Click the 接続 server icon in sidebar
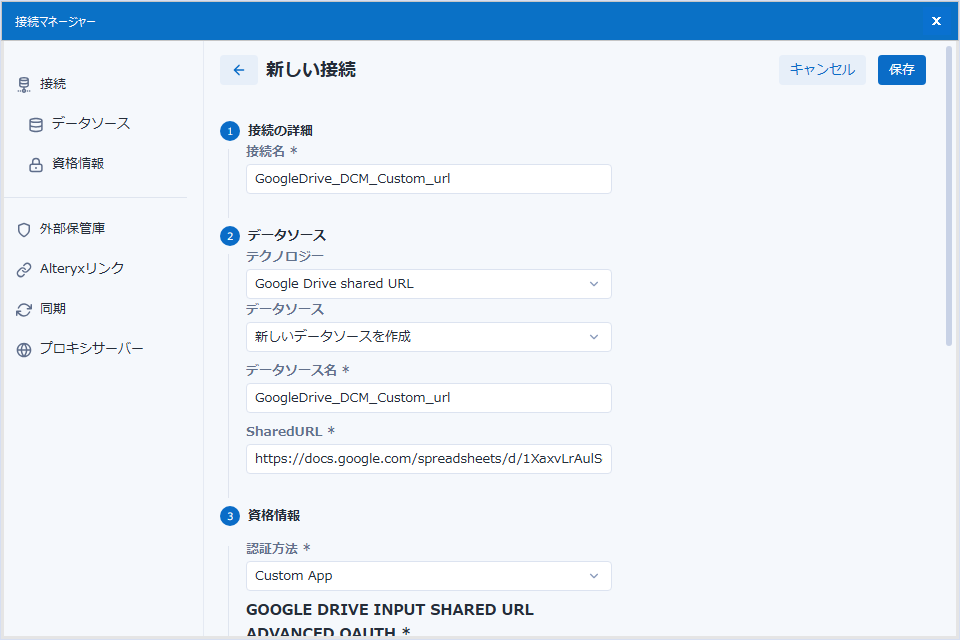This screenshot has height=640, width=960. [24, 85]
